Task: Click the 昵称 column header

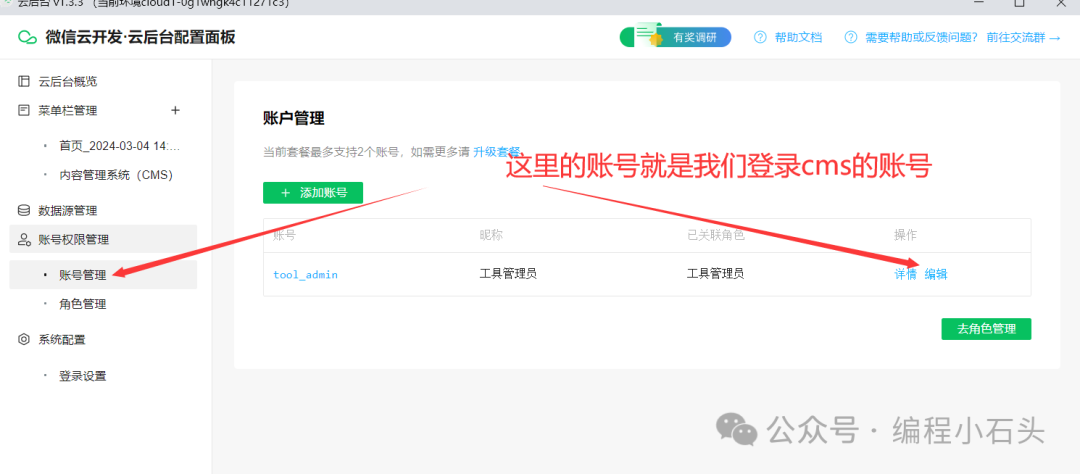Action: (x=491, y=235)
